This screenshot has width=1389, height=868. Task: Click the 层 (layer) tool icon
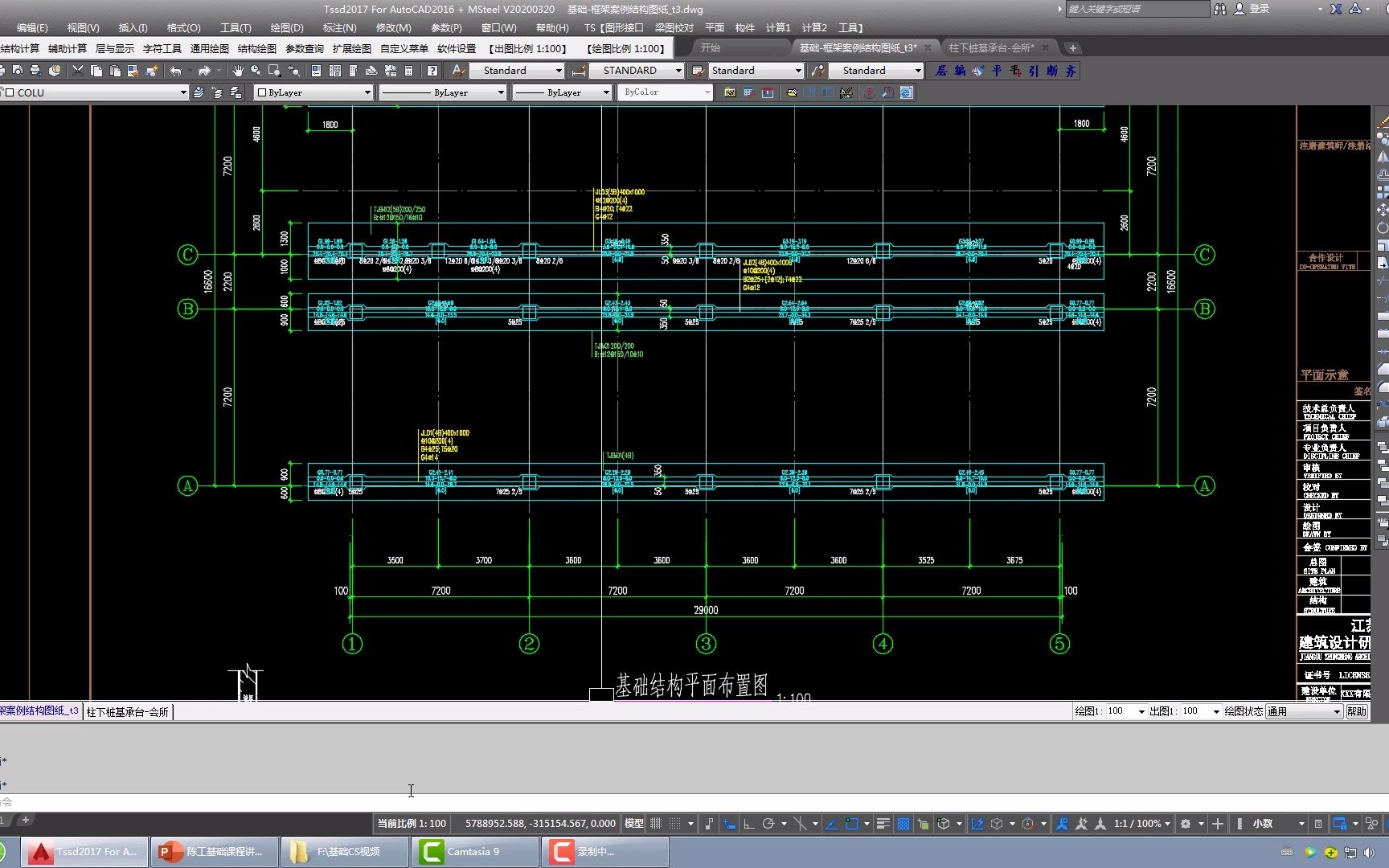click(x=941, y=71)
